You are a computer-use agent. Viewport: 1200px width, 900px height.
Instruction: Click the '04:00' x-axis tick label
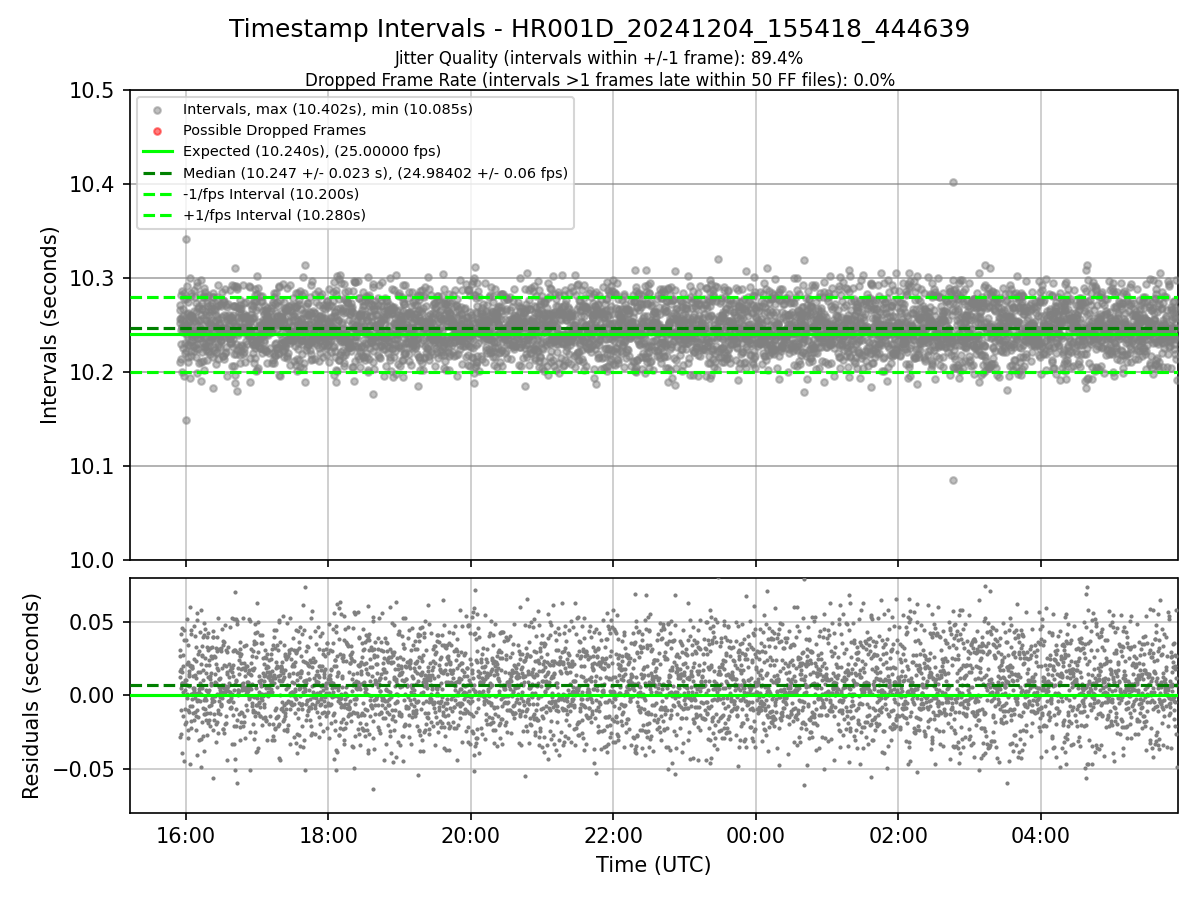tap(1041, 836)
